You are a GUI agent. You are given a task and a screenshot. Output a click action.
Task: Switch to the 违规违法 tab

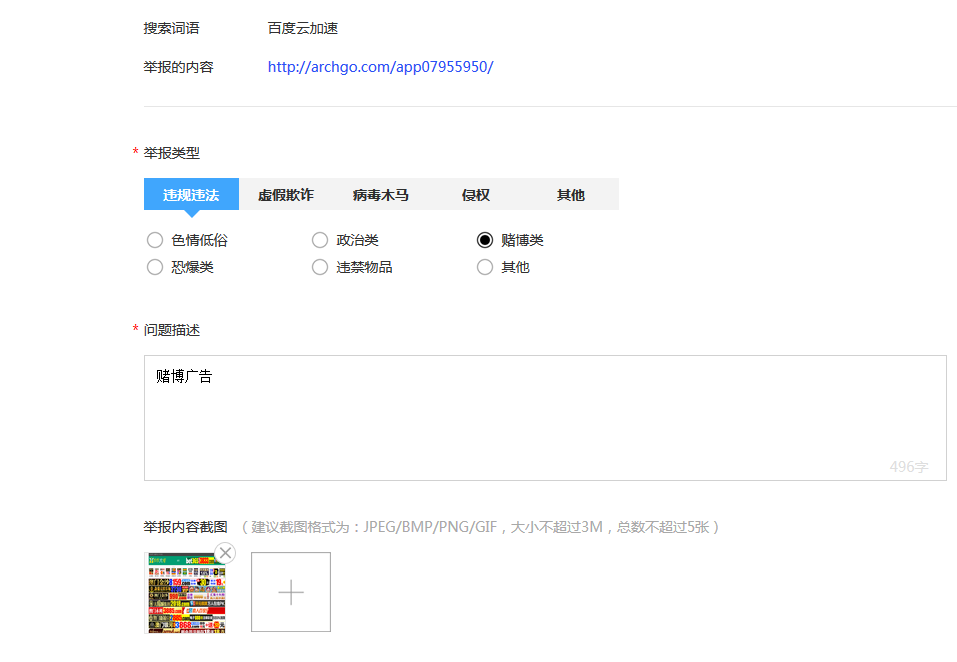click(x=191, y=195)
